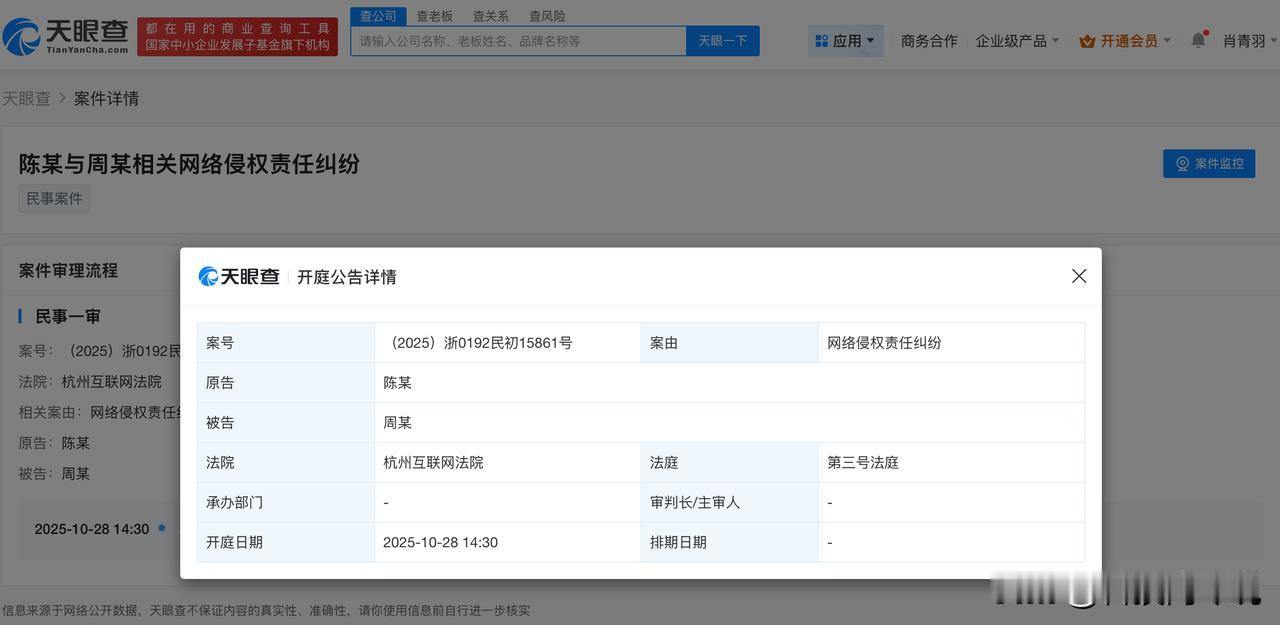The width and height of the screenshot is (1280, 625).
Task: Select the 查老板 search tab
Action: [x=434, y=16]
